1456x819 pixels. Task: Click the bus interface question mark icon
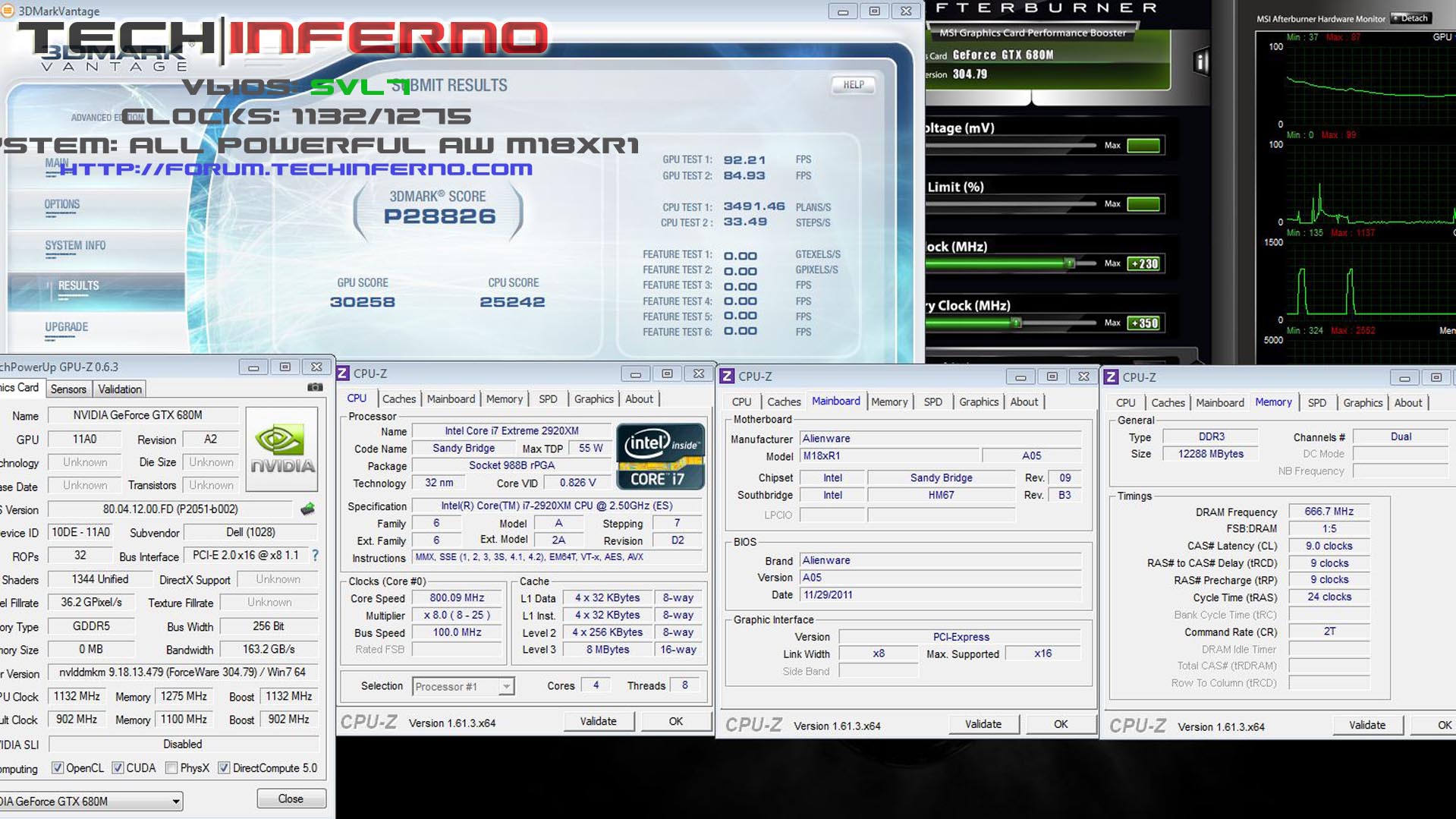[315, 555]
